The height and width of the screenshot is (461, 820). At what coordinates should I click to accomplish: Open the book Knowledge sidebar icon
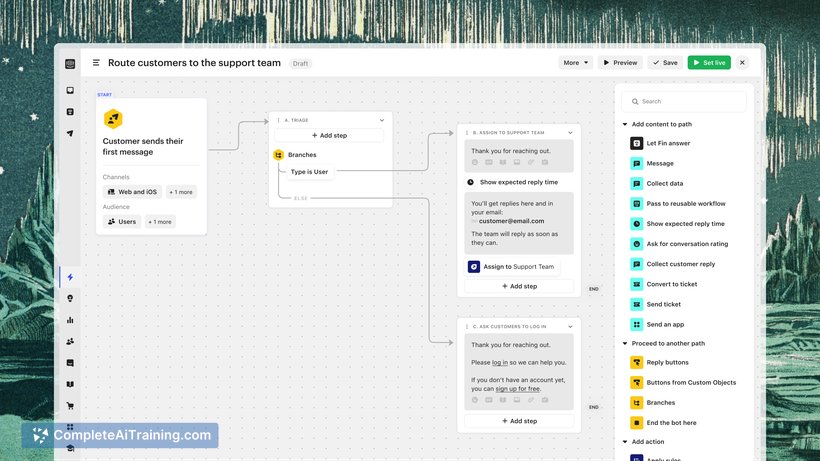pos(70,384)
